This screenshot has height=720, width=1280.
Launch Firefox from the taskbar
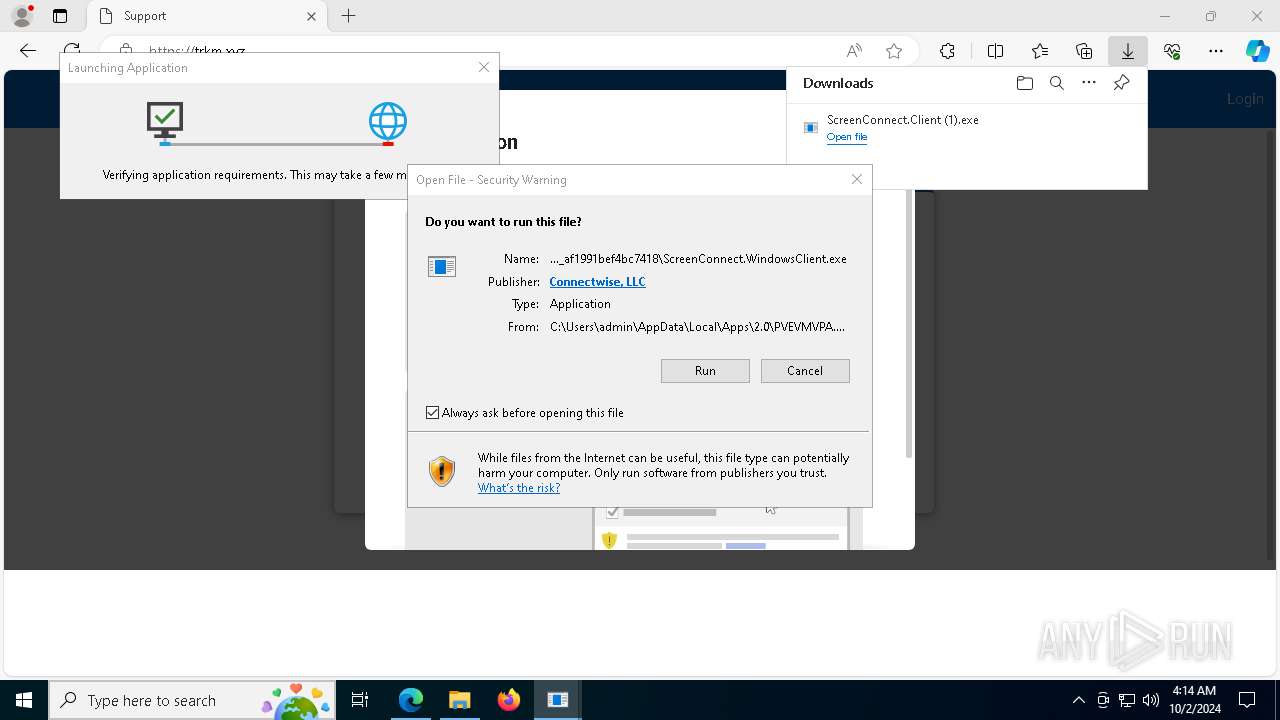(508, 700)
